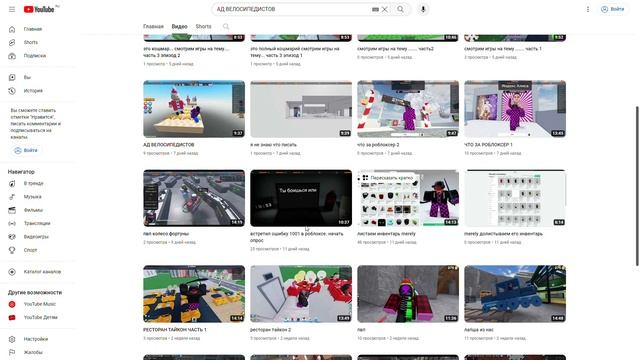Open Главная in the sidebar

pos(33,29)
